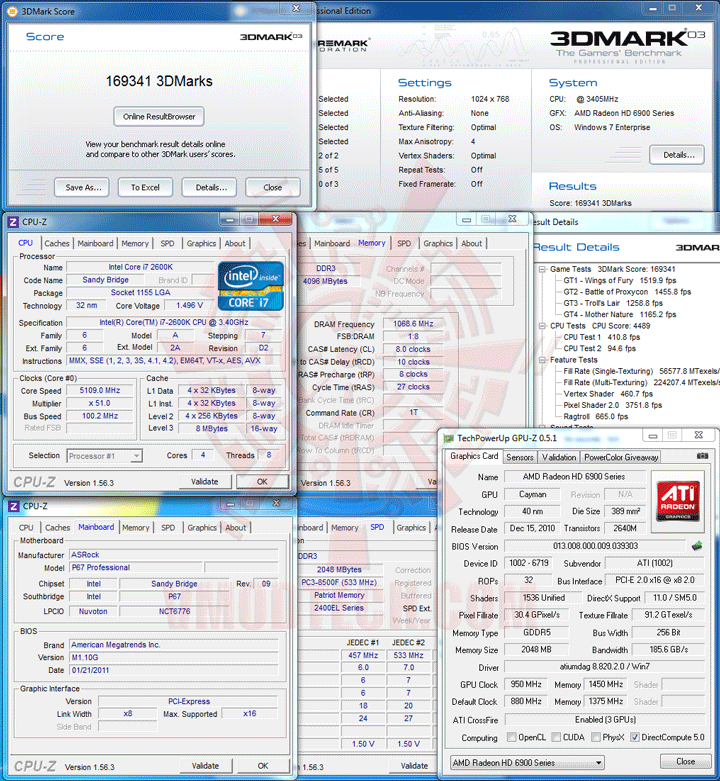Screen dimensions: 720x781
Task: Click the CPU-Z purple Z icon in the top CPU window
Action: coord(13,222)
